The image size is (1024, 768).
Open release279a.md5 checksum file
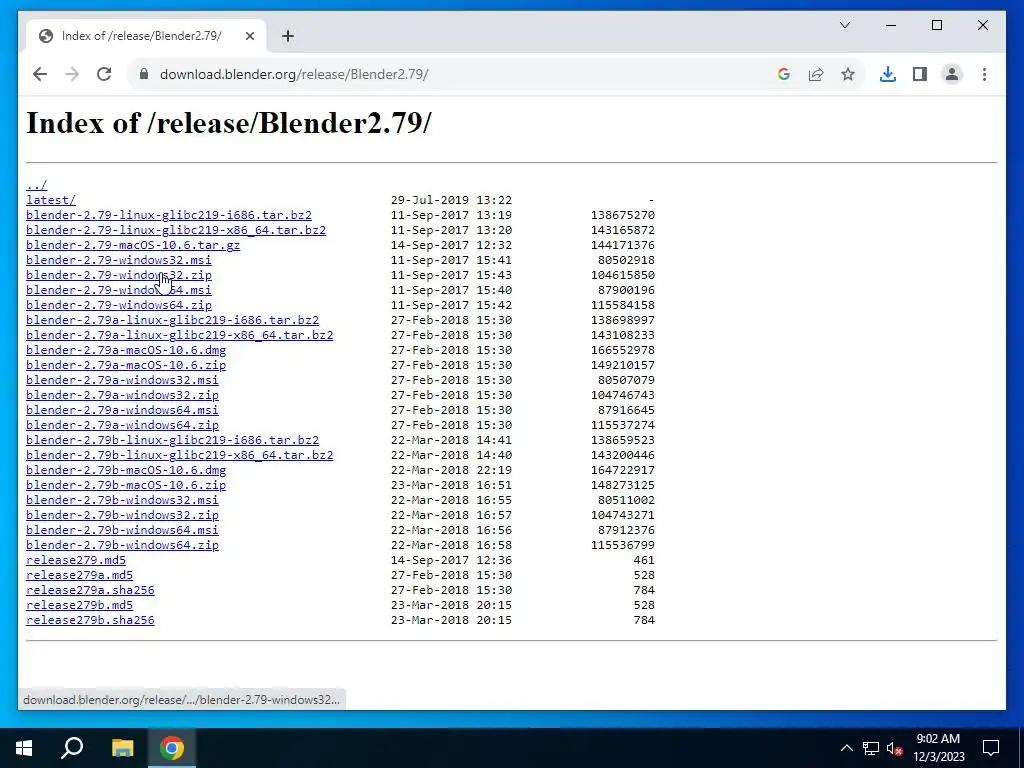click(x=80, y=575)
